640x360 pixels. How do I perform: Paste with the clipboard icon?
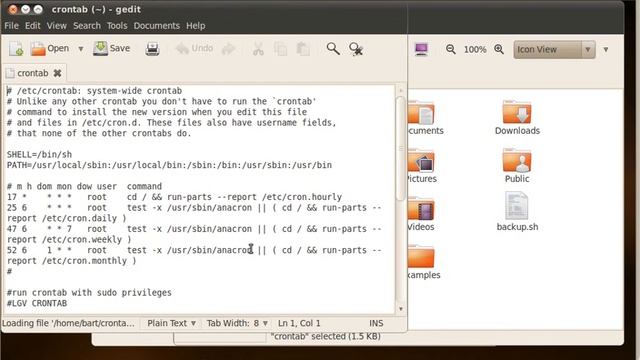[x=303, y=49]
